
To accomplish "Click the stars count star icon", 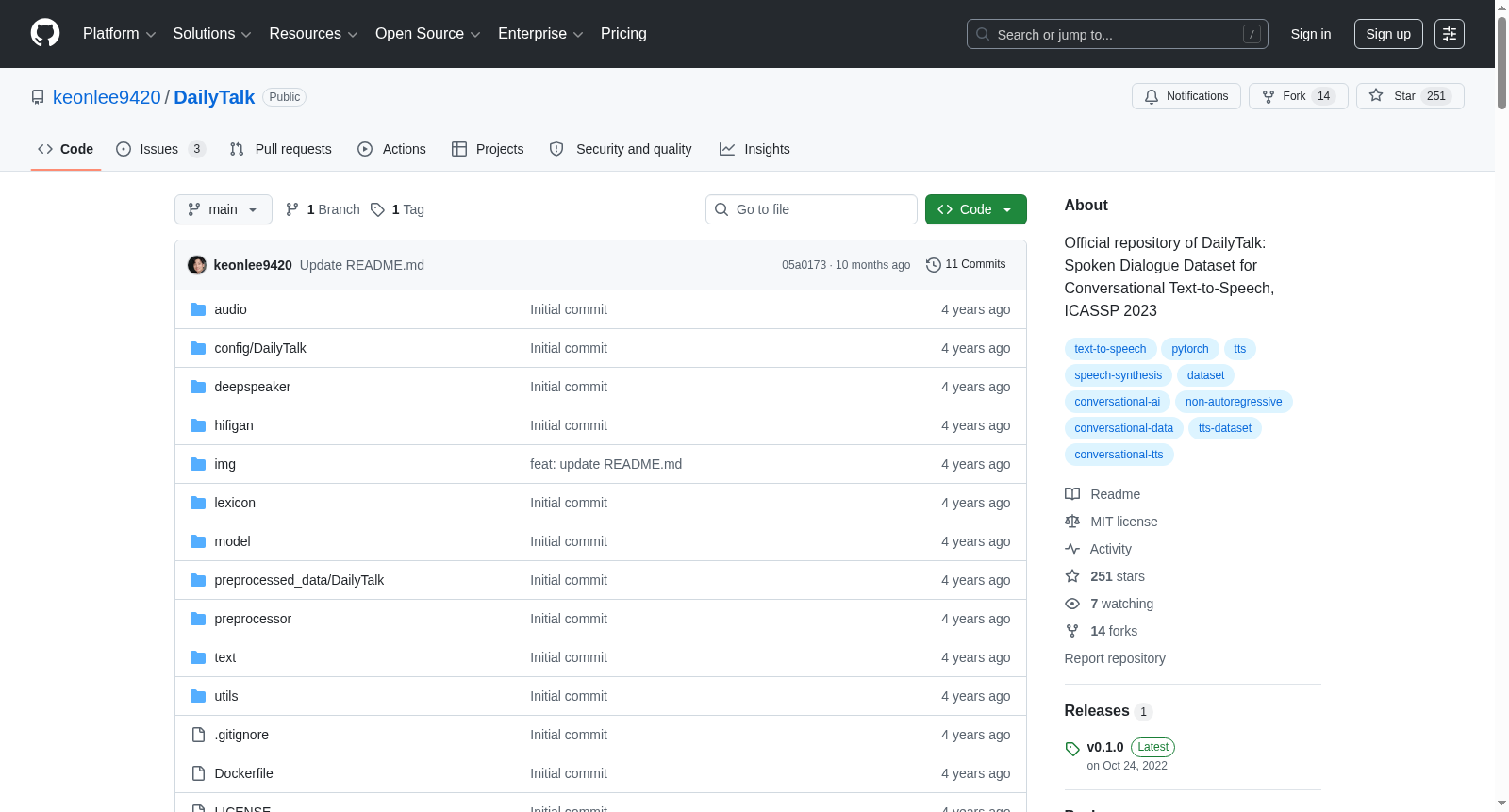I will (x=1072, y=576).
